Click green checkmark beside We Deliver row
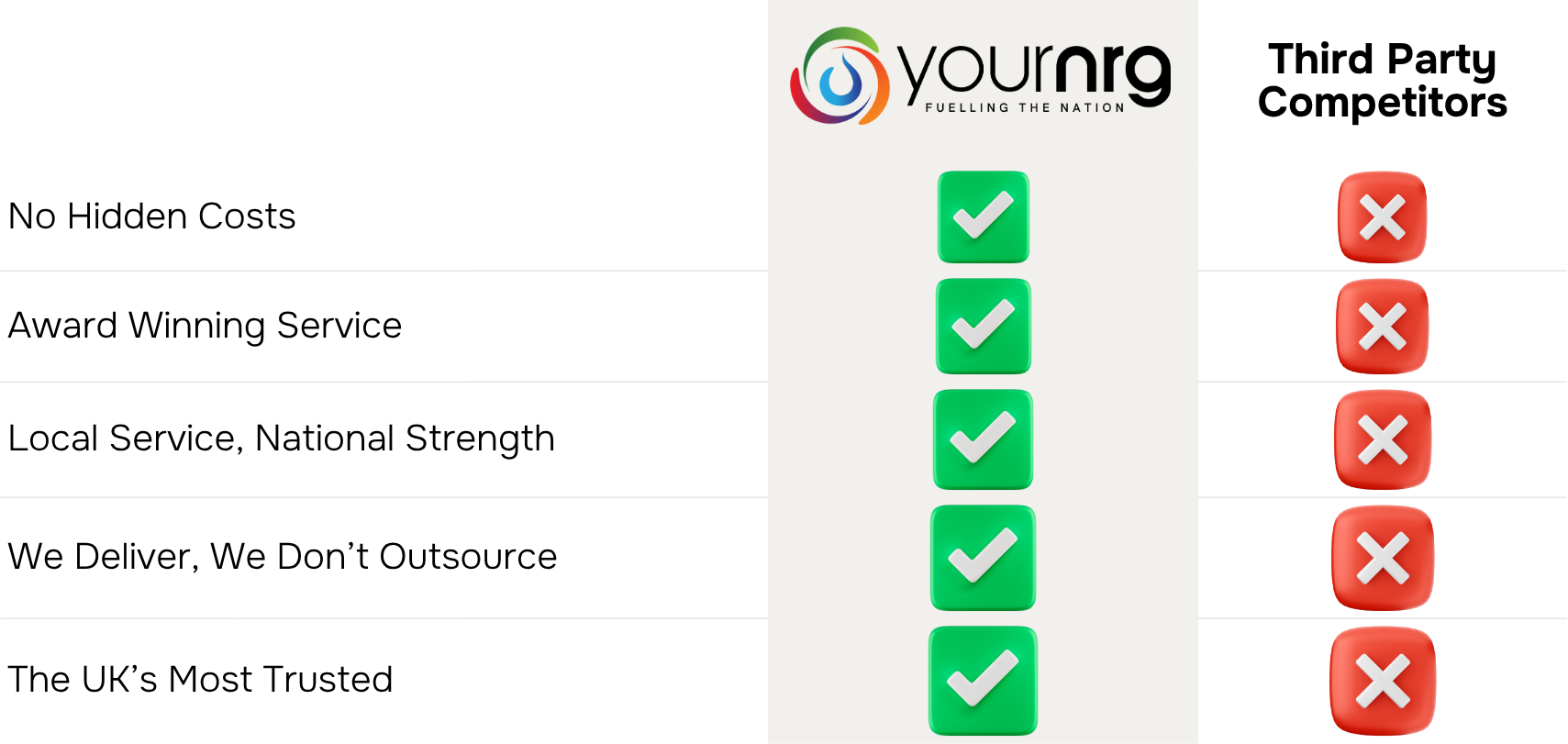1568x744 pixels. (x=983, y=558)
